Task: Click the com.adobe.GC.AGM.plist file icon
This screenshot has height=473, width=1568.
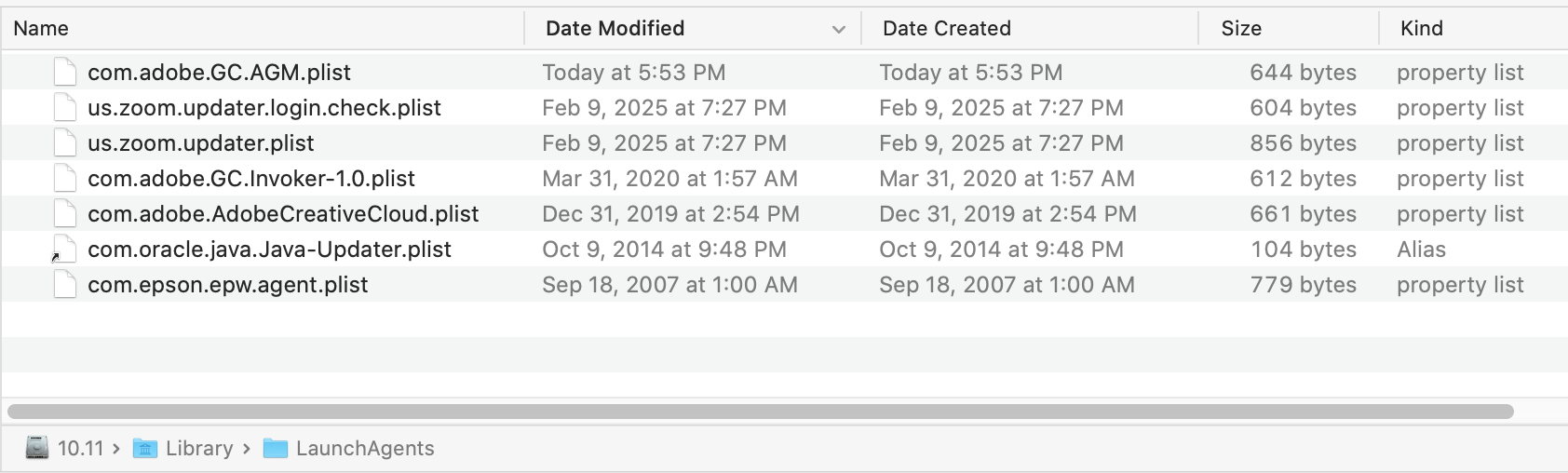Action: (x=64, y=72)
